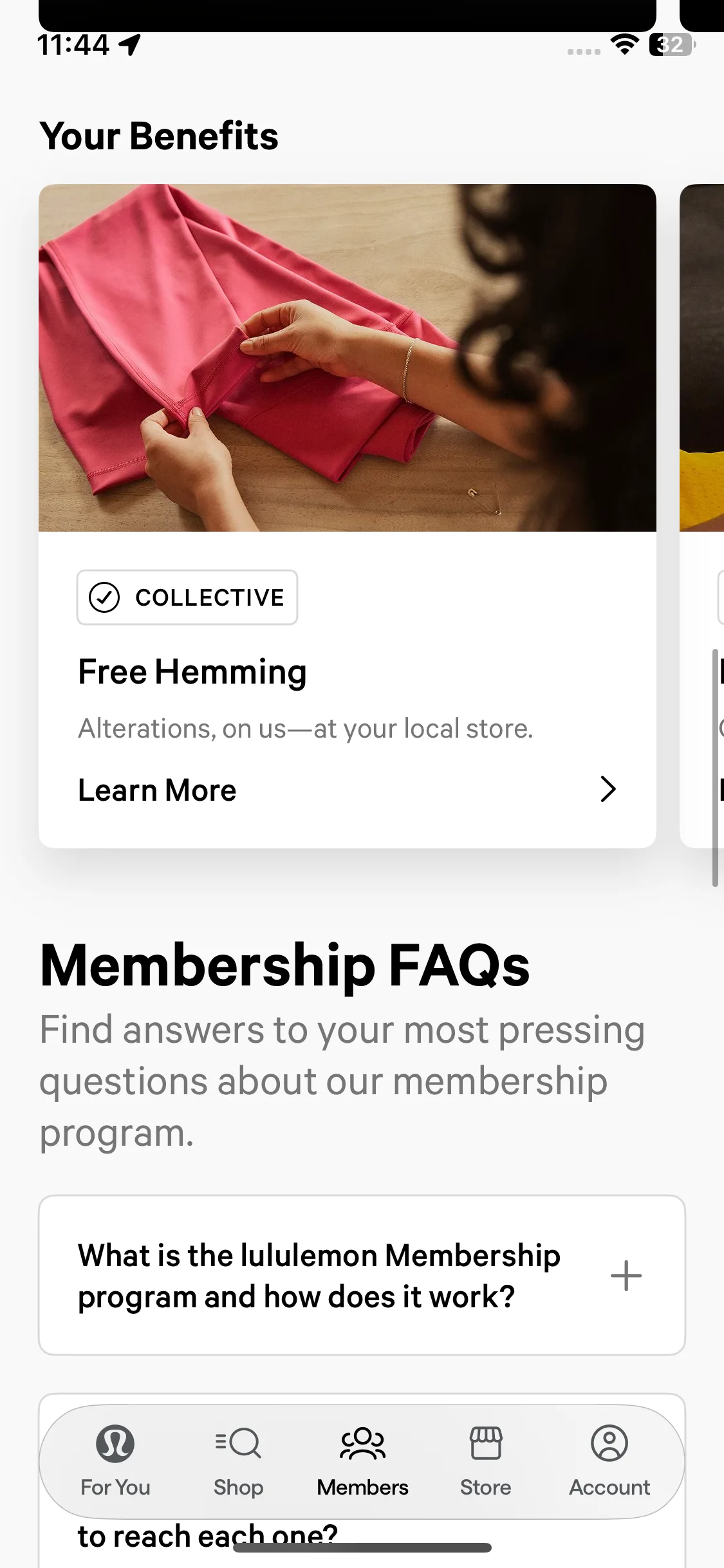Tap the Account profile icon
Viewport: 724px width, 1568px height.
609,1443
